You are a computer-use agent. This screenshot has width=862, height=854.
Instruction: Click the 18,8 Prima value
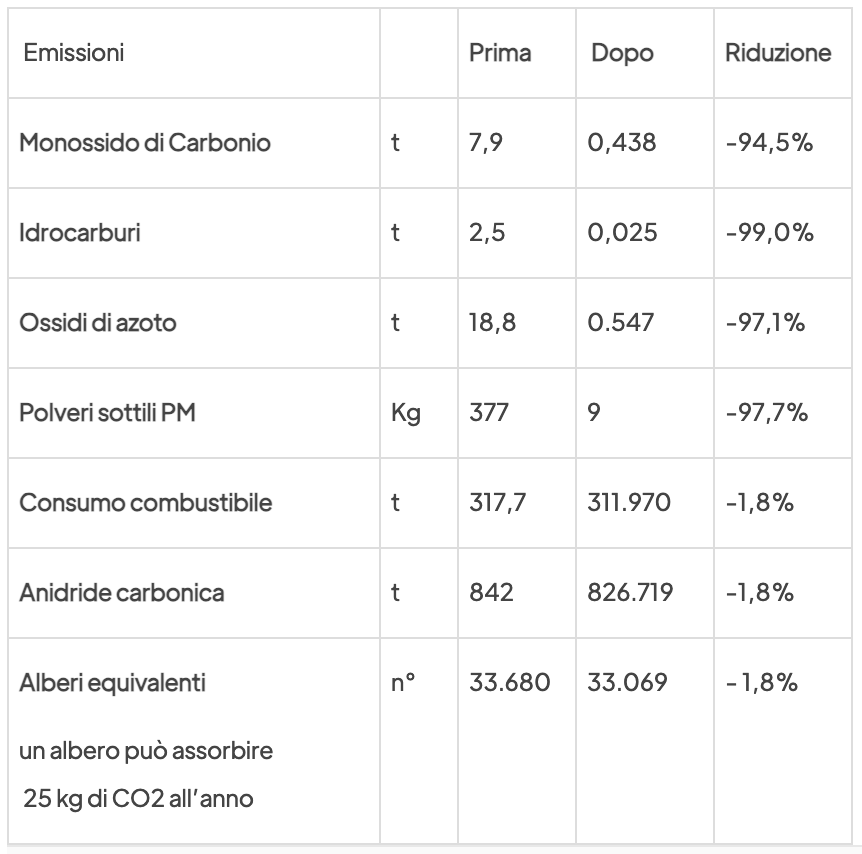pyautogui.click(x=492, y=323)
